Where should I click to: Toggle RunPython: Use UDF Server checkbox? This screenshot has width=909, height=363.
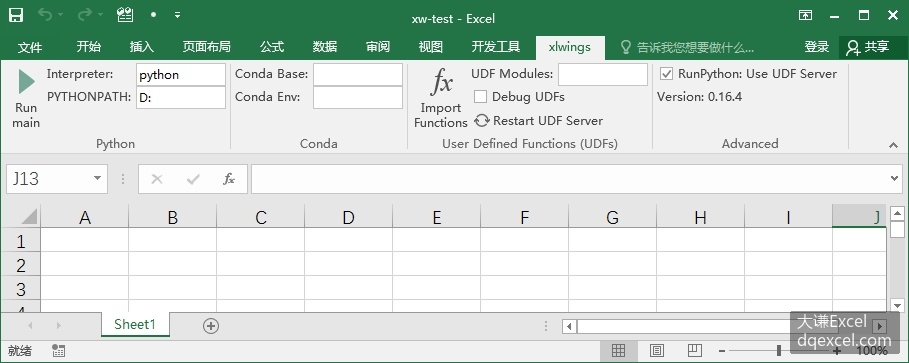pyautogui.click(x=667, y=74)
